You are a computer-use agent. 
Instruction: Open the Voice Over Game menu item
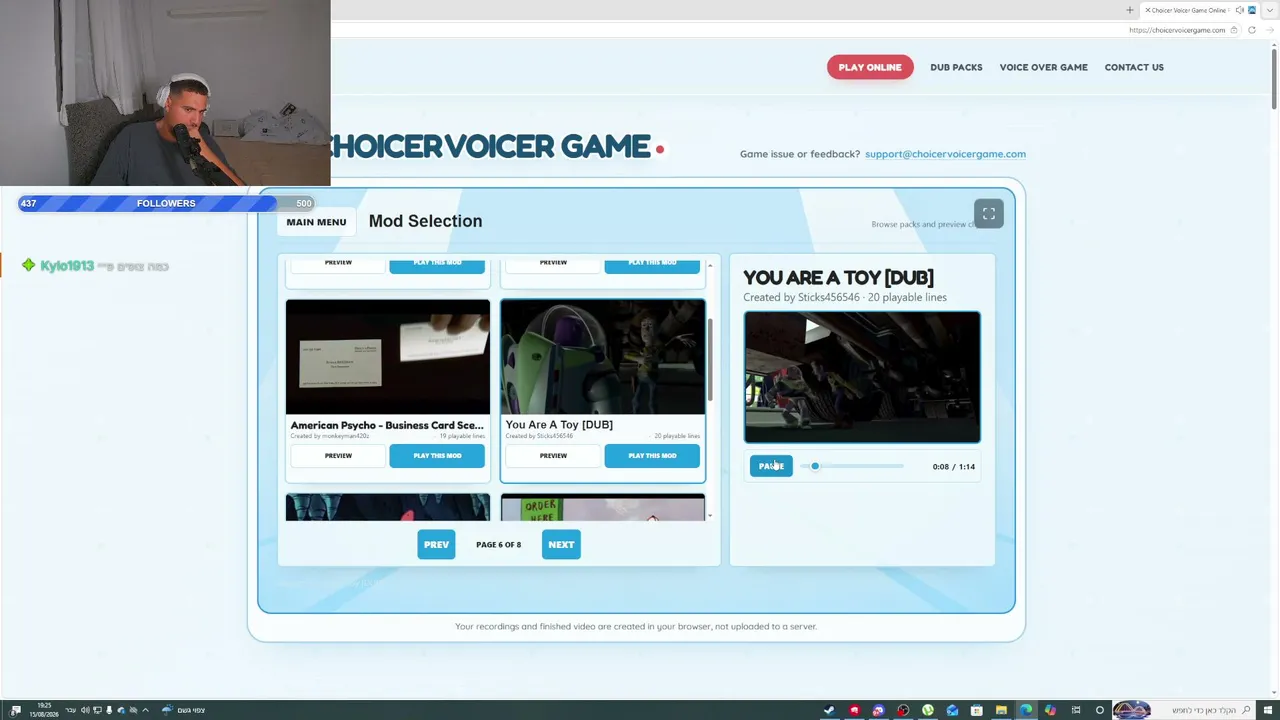[x=1043, y=67]
